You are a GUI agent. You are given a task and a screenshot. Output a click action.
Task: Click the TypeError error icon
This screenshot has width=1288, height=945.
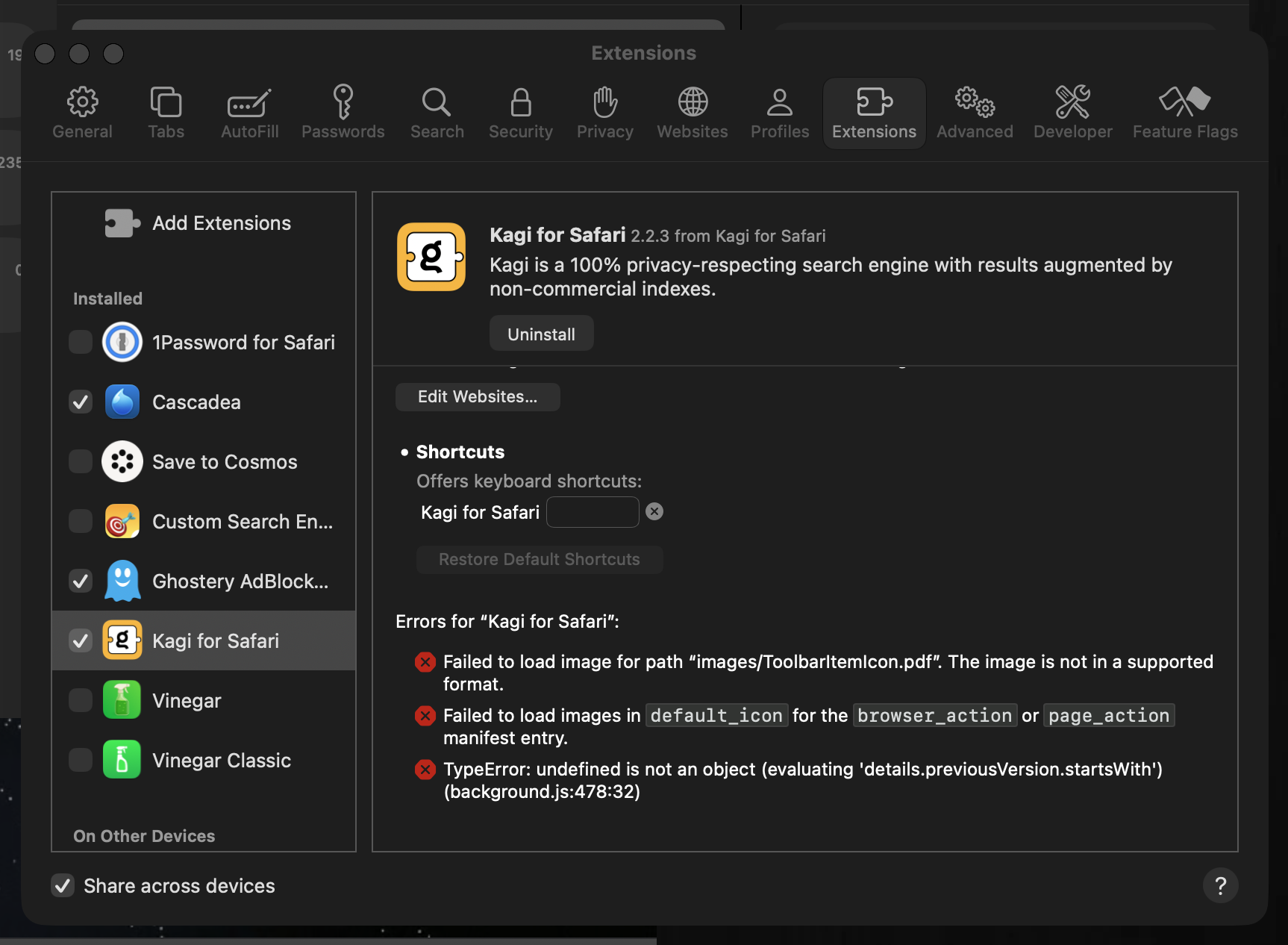coord(425,770)
